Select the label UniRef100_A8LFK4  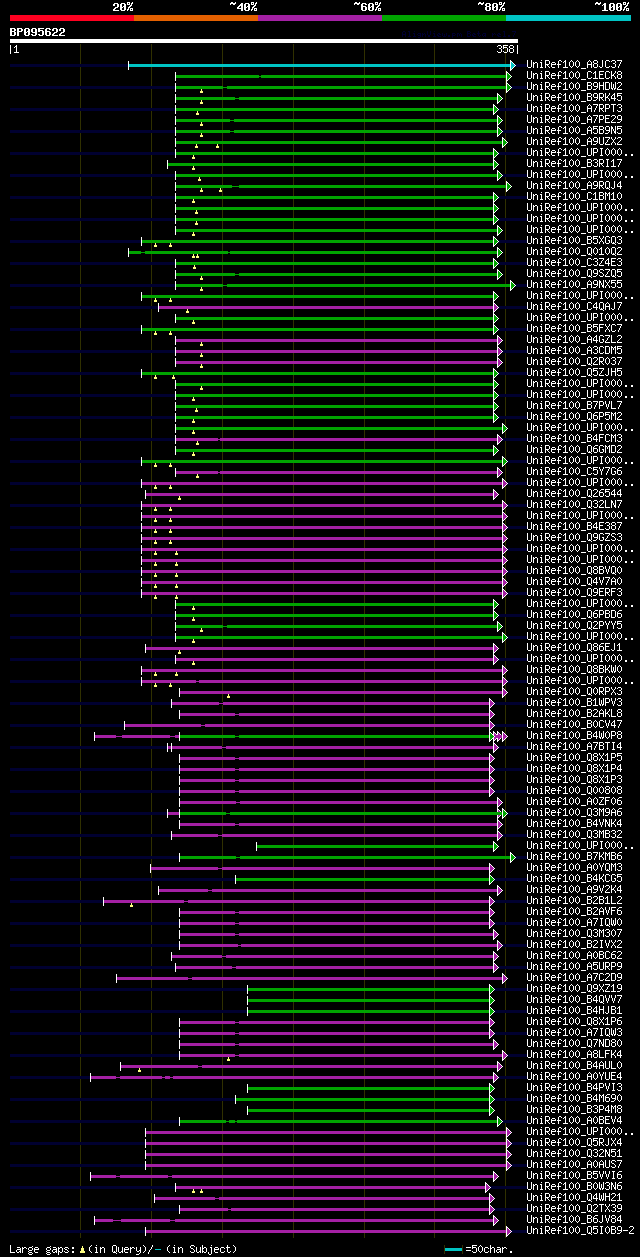coord(574,1054)
